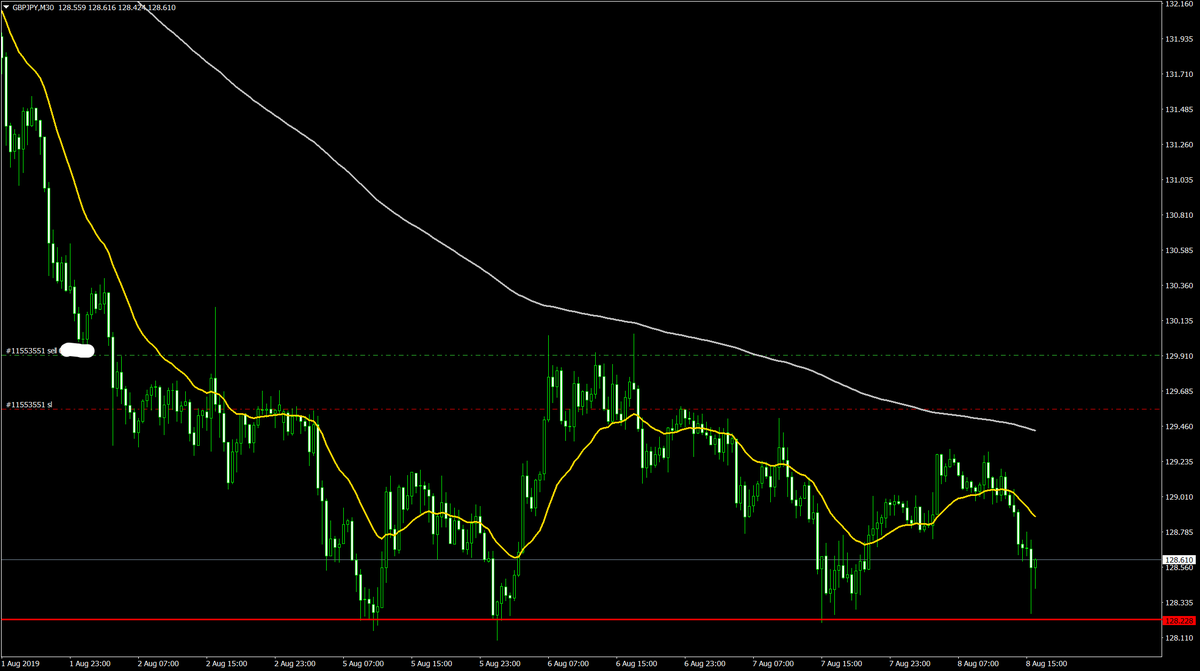The height and width of the screenshot is (671, 1200).
Task: Click the 5 Aug 07:00 time label
Action: pos(363,662)
